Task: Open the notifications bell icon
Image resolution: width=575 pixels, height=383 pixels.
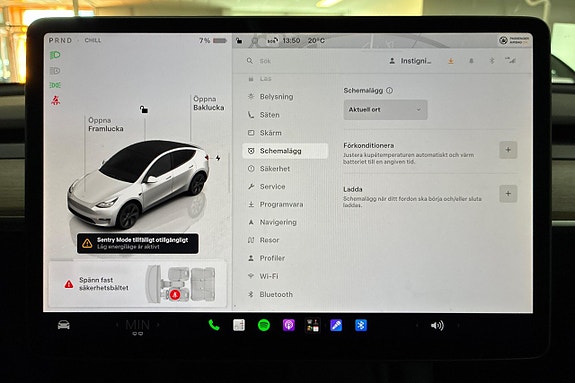Action: tap(471, 61)
